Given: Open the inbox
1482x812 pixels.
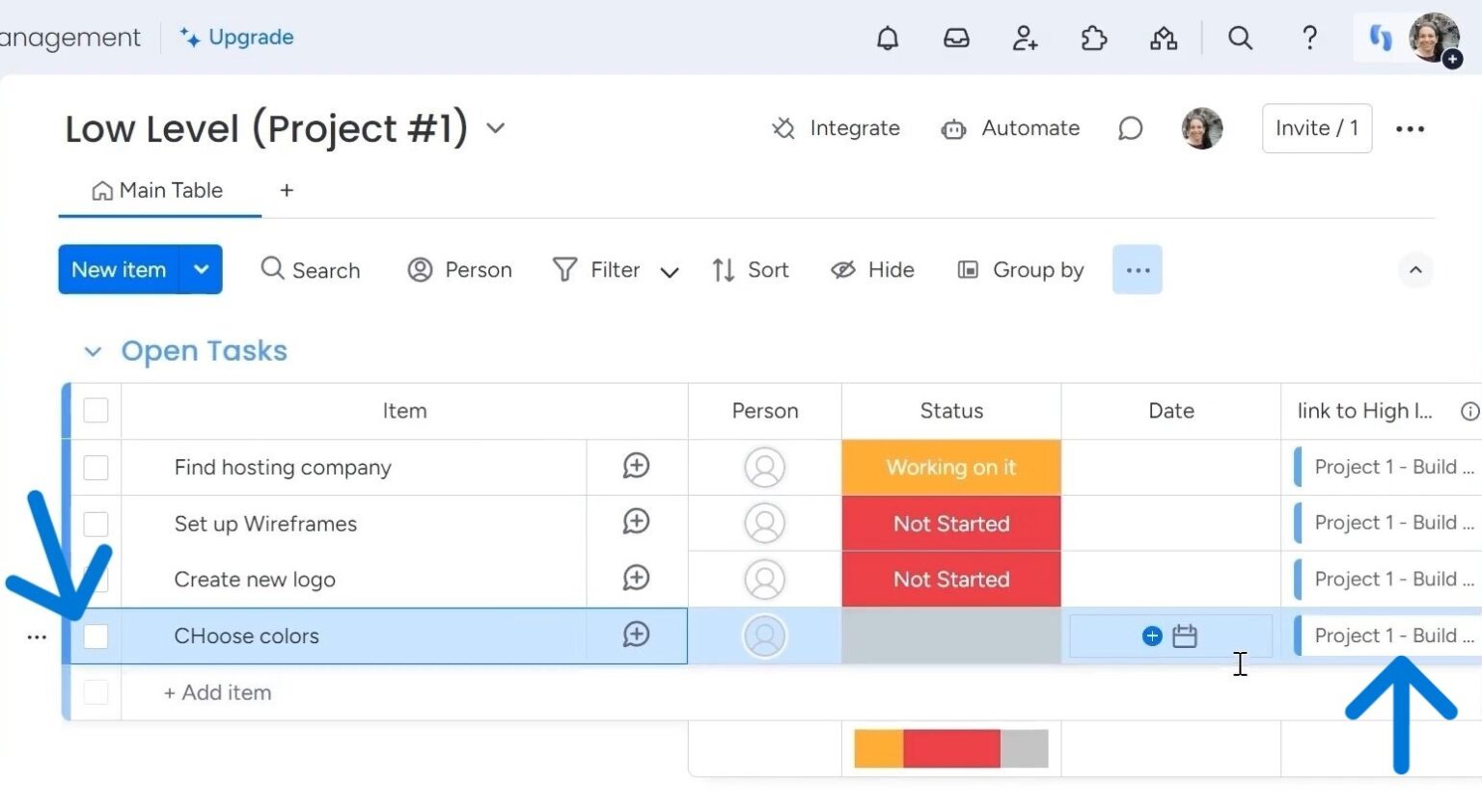Looking at the screenshot, I should click(956, 39).
